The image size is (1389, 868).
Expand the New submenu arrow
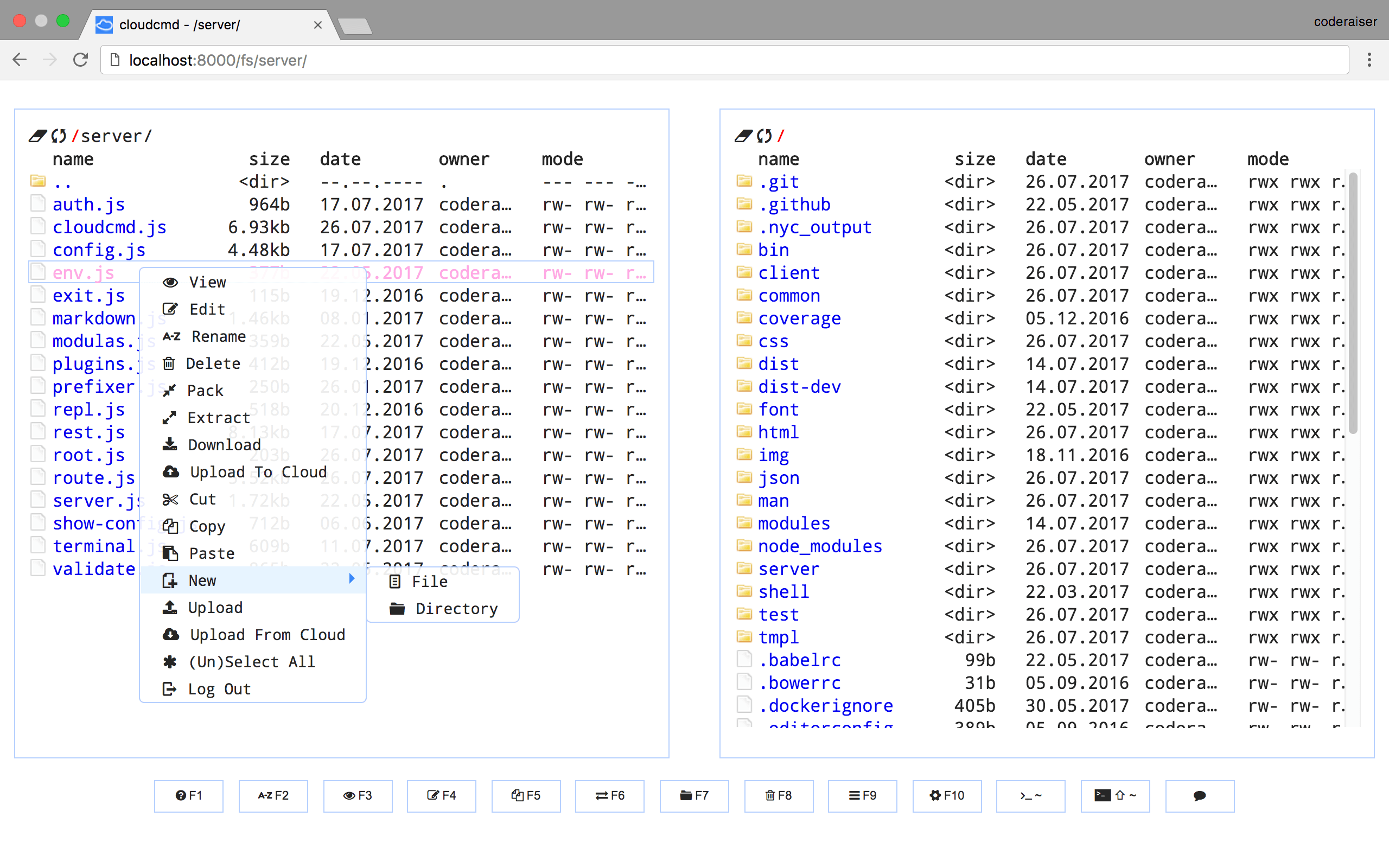[x=352, y=579]
